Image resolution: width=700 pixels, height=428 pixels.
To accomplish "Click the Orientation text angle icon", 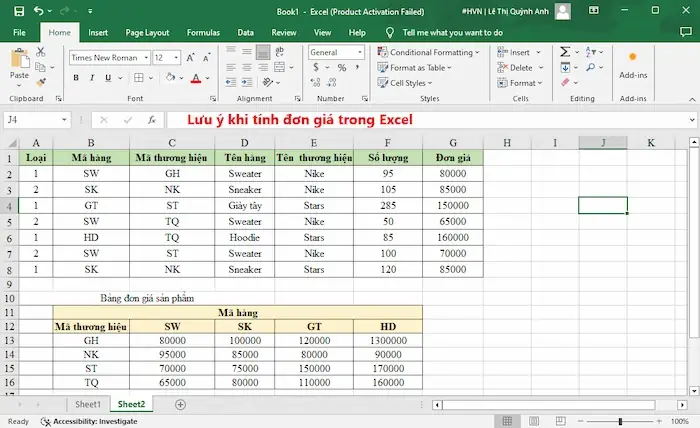I will (268, 83).
